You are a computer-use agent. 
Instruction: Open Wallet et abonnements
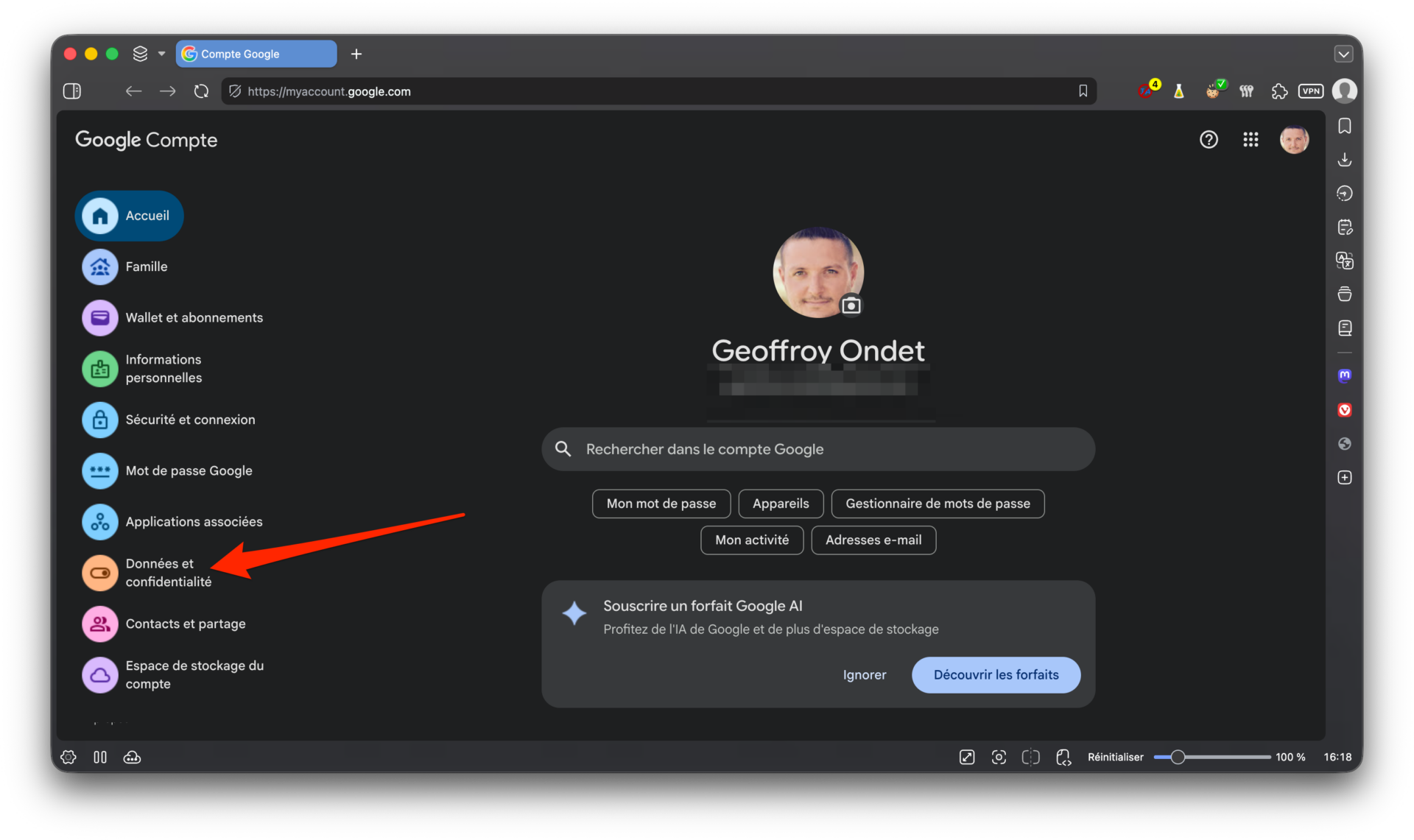(172, 317)
